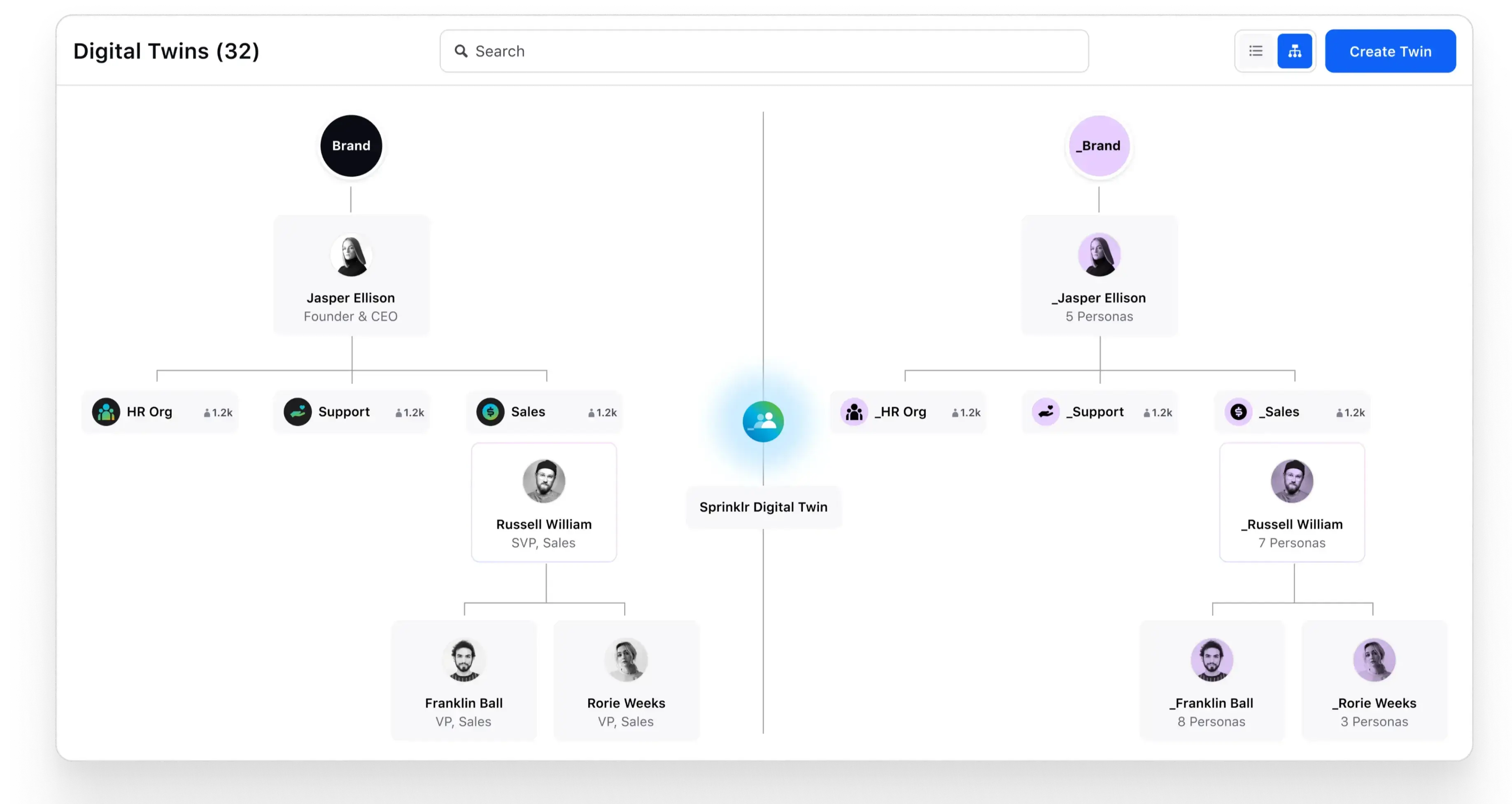The image size is (1512, 804).
Task: Open _Jasper Ellison personas node
Action: click(1098, 280)
